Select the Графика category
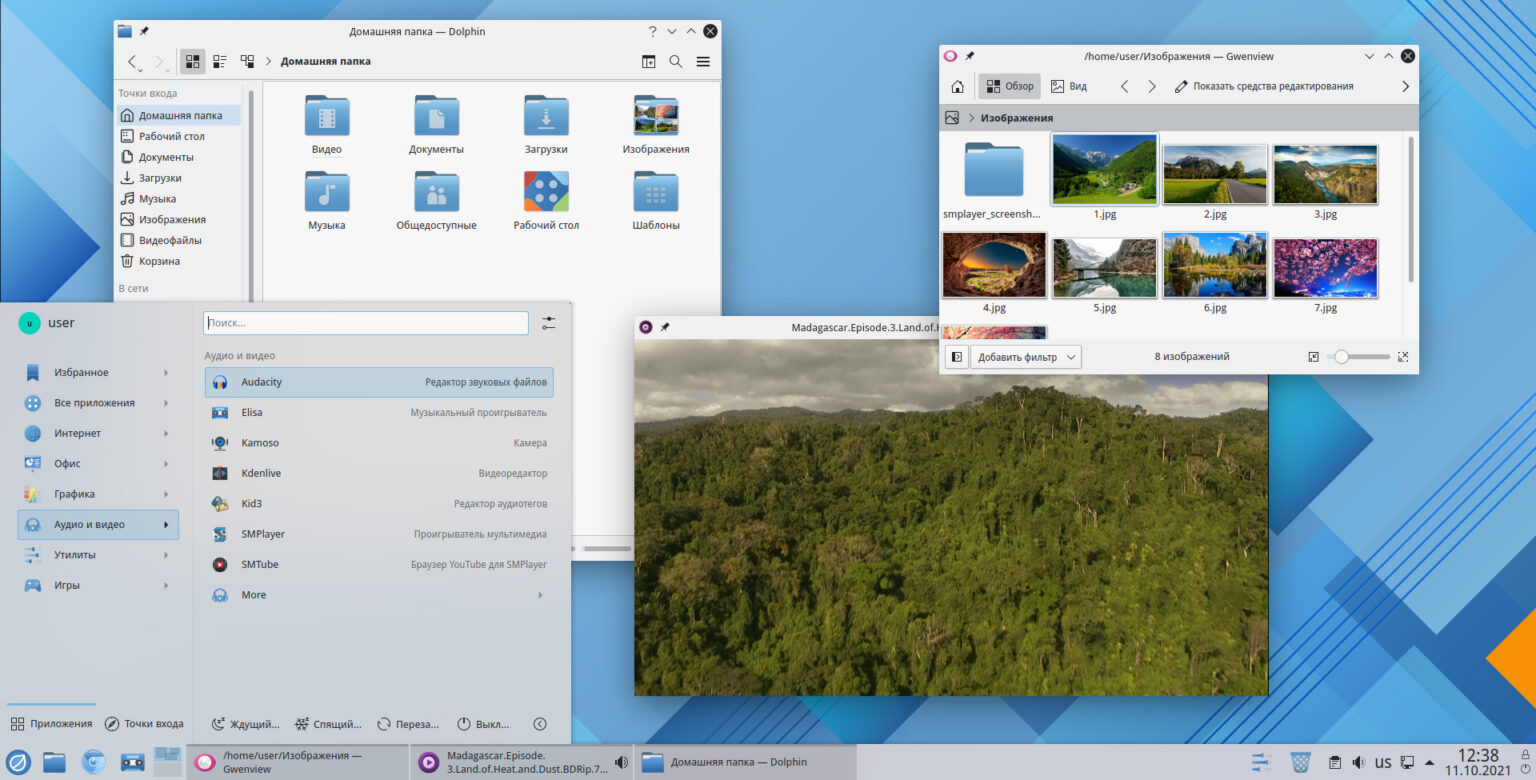This screenshot has width=1536, height=780. (98, 494)
